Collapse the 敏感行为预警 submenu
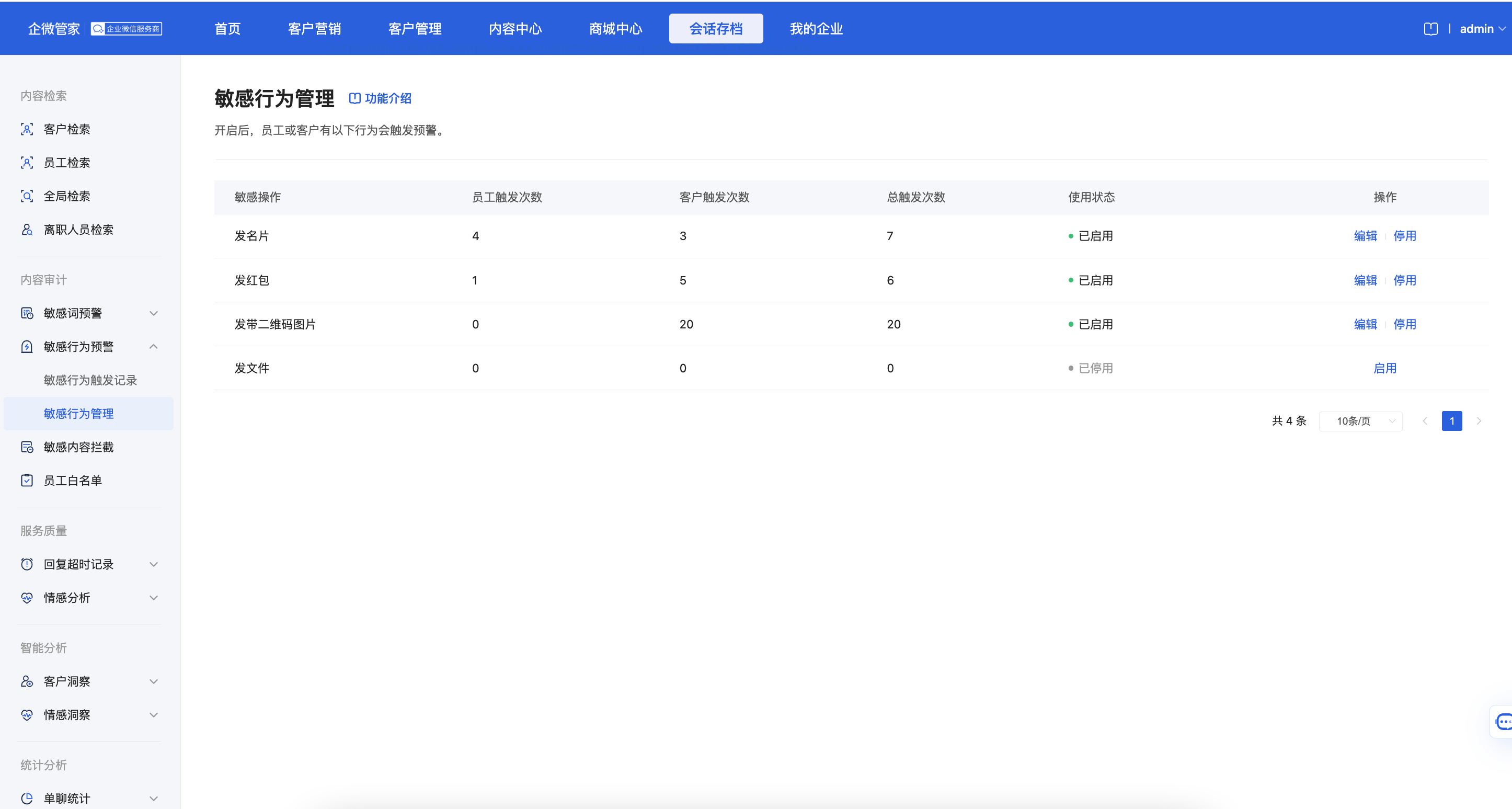The image size is (1512, 809). tap(153, 346)
